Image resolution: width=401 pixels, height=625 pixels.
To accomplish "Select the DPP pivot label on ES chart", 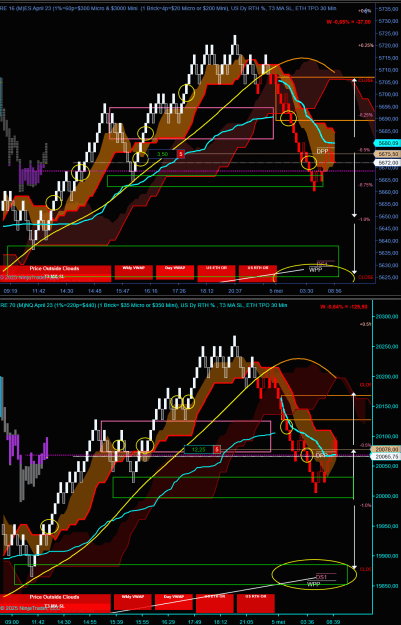I will pyautogui.click(x=322, y=151).
